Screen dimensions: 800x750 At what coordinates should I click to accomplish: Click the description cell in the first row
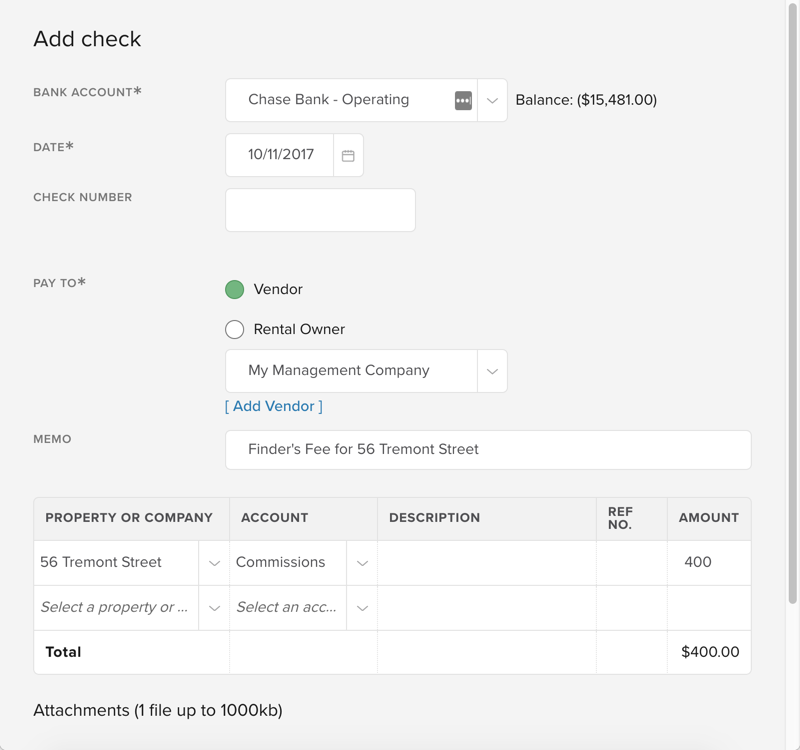[x=486, y=562]
